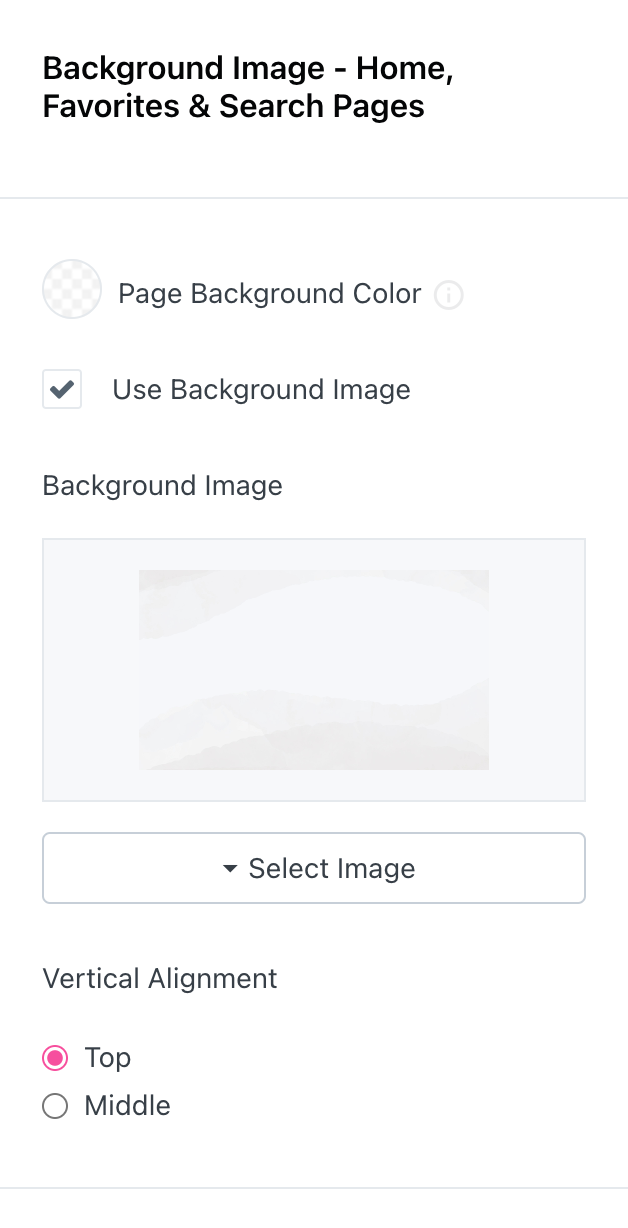628x1228 pixels.
Task: Click the lower wavy band of preview image
Action: click(x=314, y=735)
